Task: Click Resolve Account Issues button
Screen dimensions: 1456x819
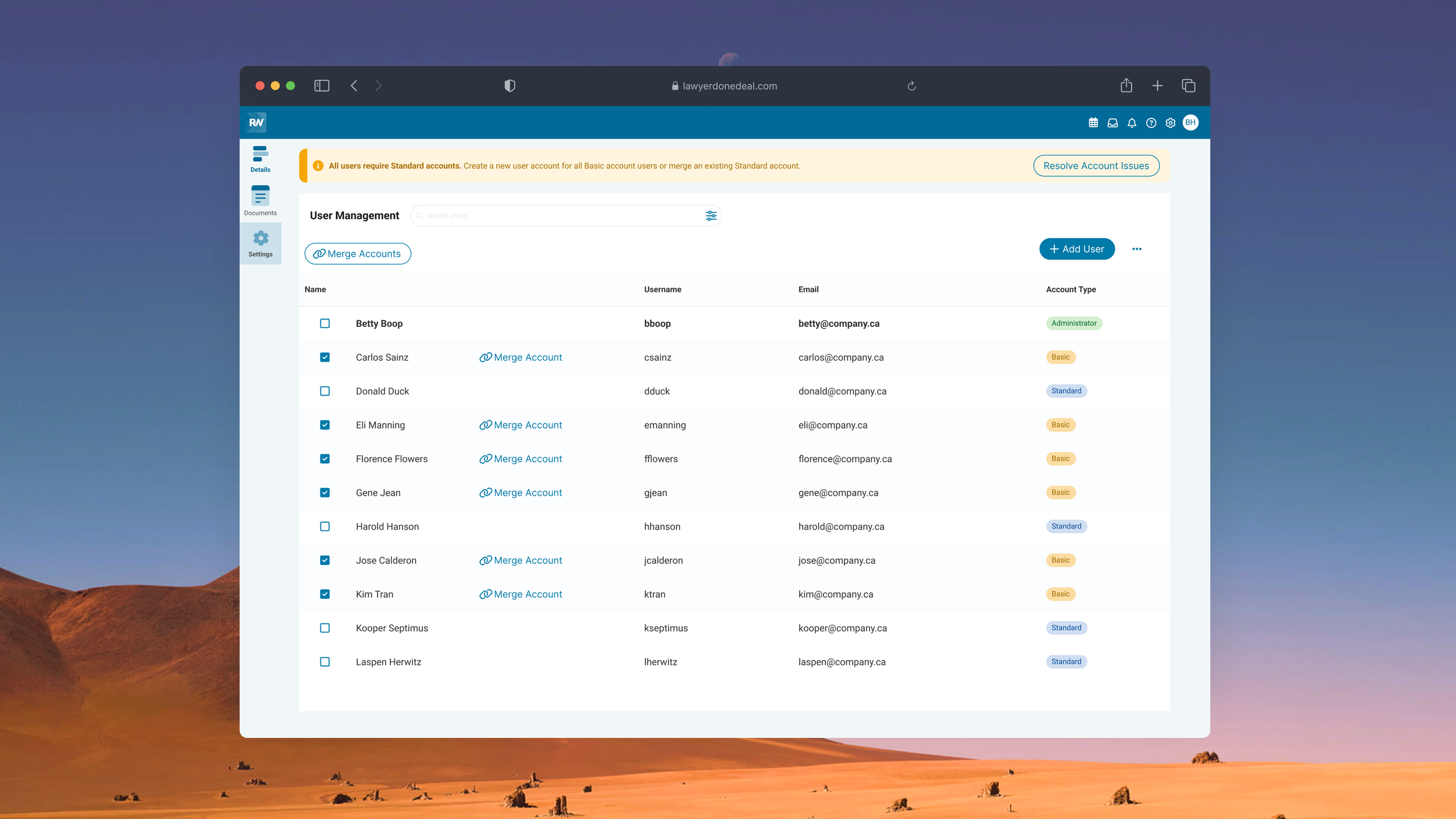Action: point(1095,165)
